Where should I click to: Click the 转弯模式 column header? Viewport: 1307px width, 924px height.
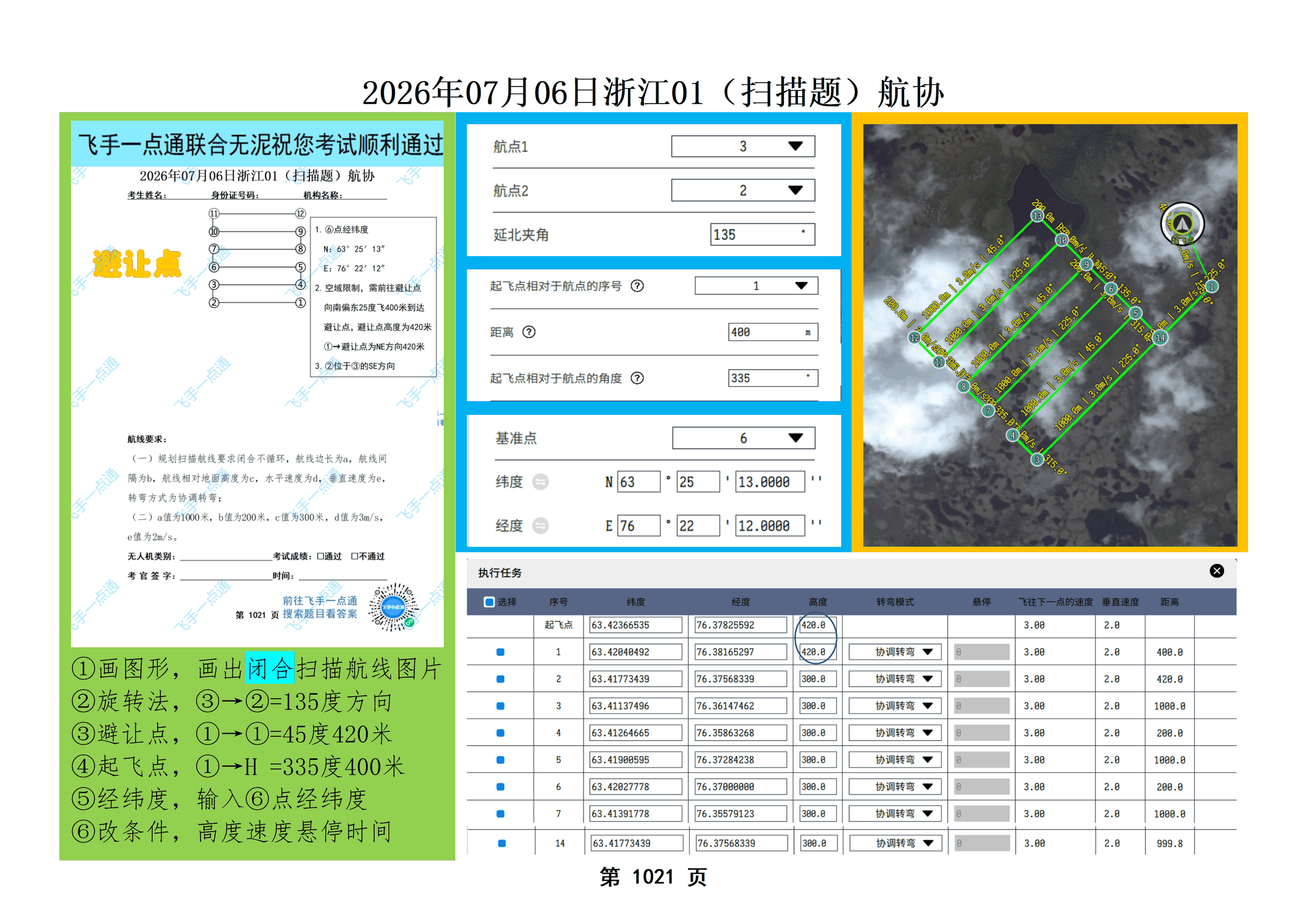click(895, 602)
